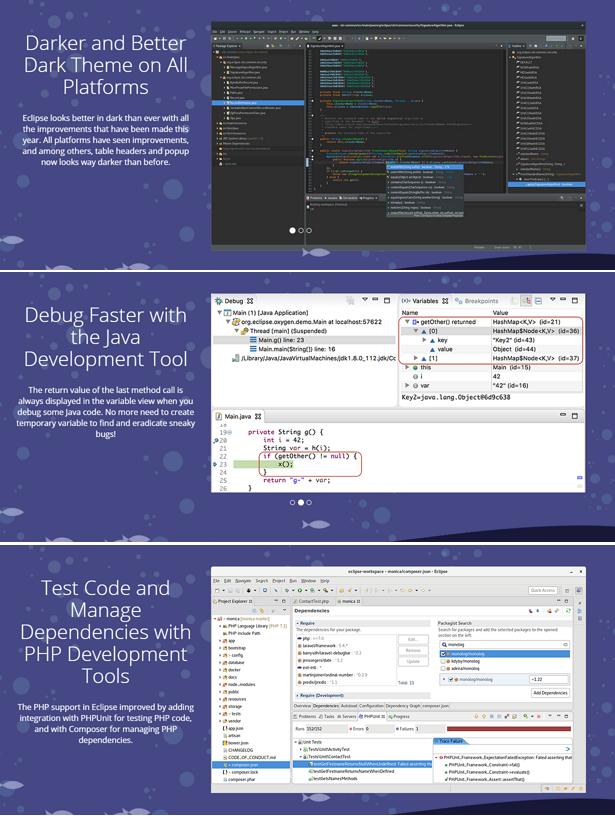Click the Trace Failure filter arrow icon
The image size is (615, 822).
point(567,749)
